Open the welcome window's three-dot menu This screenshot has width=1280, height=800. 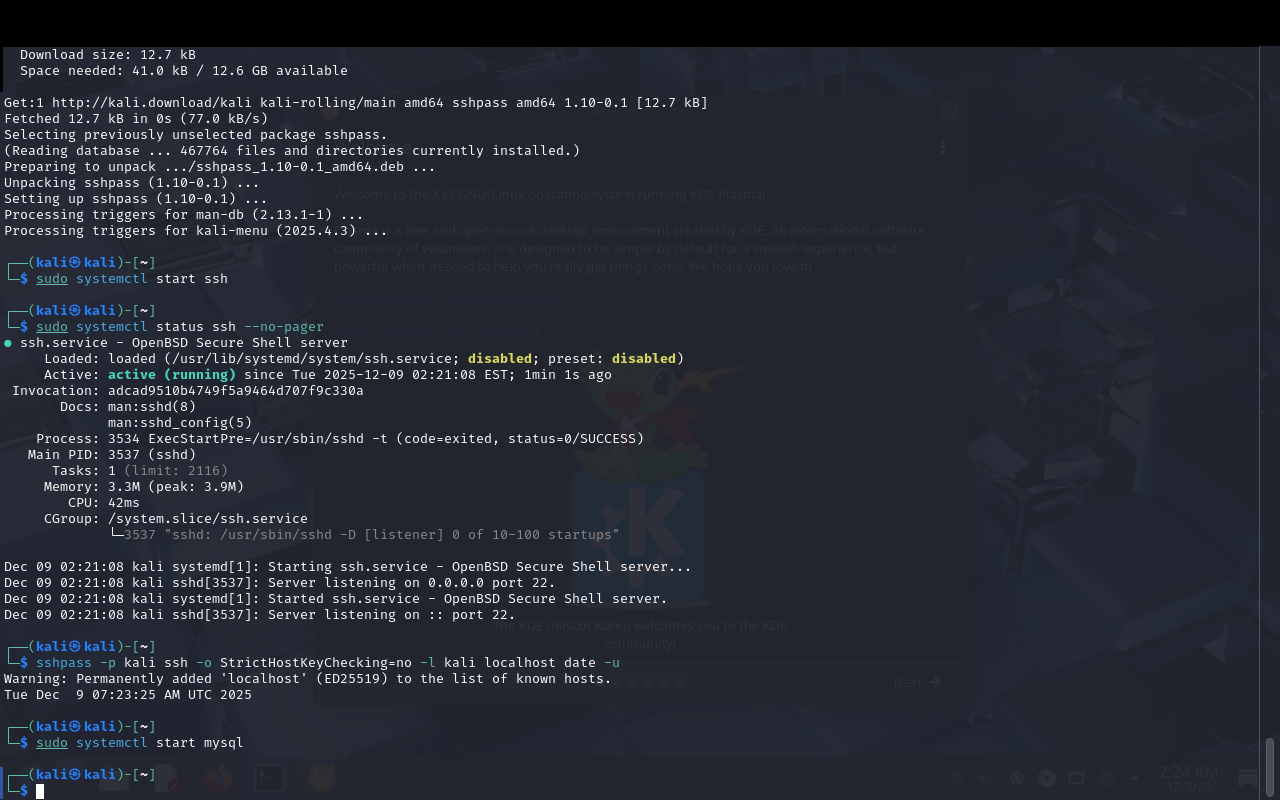click(942, 147)
